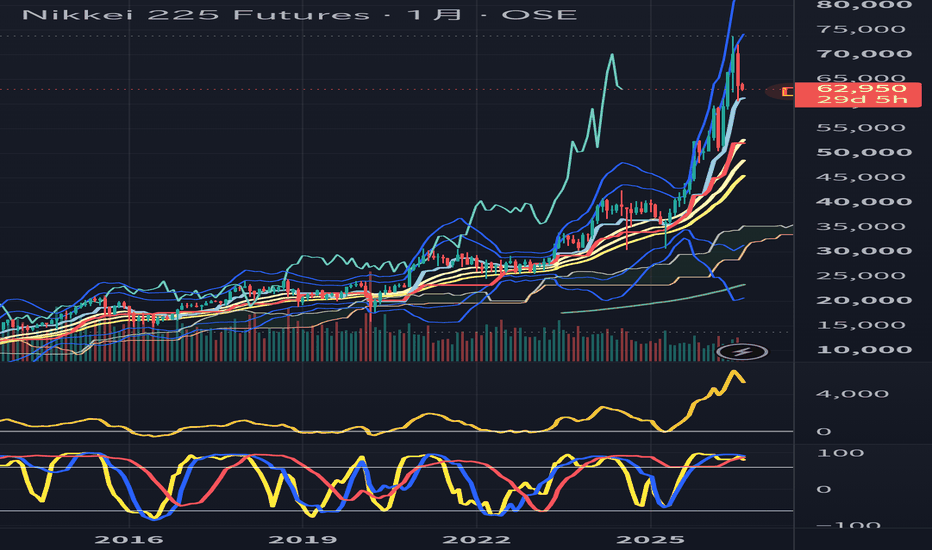Viewport: 932px width, 550px height.
Task: Click the 29d 5h countdown text
Action: click(x=862, y=99)
